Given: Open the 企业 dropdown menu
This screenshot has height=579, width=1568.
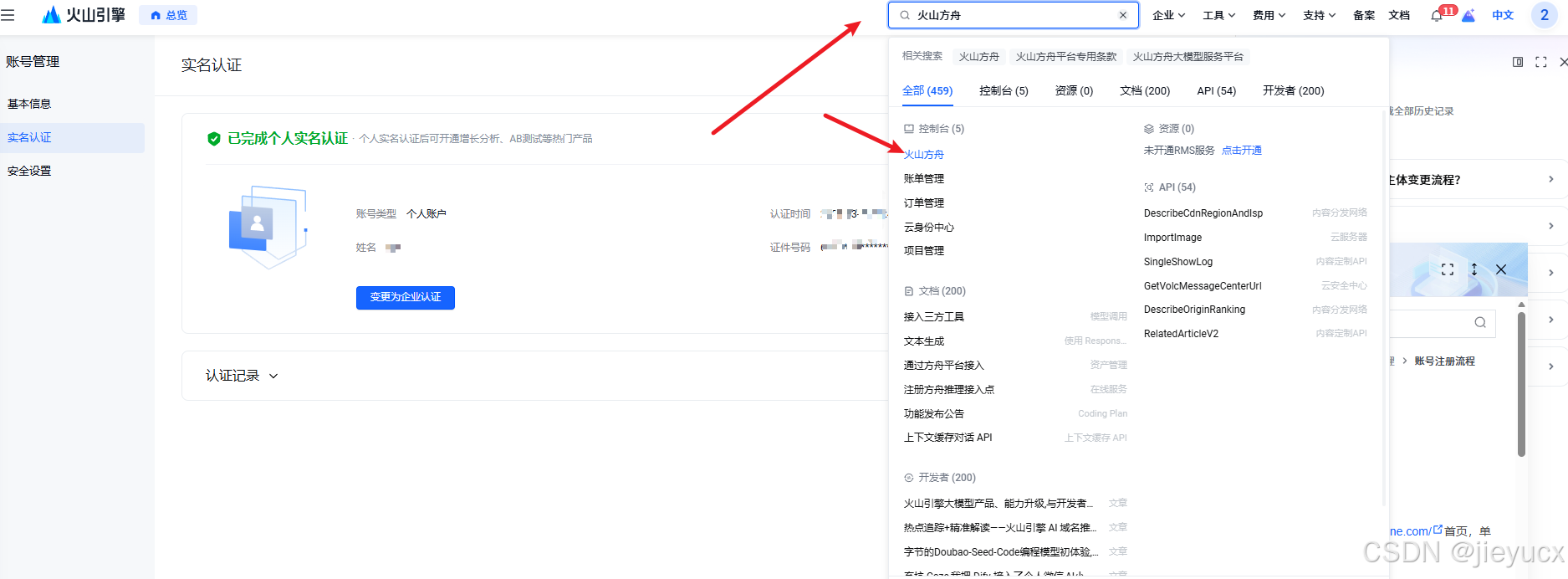Looking at the screenshot, I should tap(1168, 15).
